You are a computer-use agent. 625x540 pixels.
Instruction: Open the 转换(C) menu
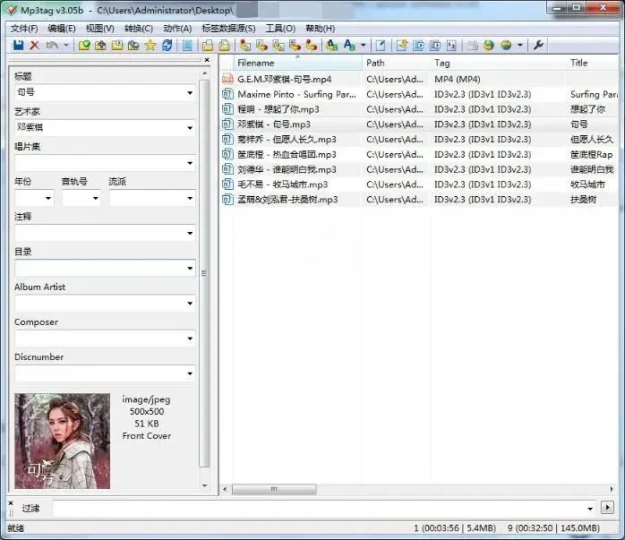[138, 28]
